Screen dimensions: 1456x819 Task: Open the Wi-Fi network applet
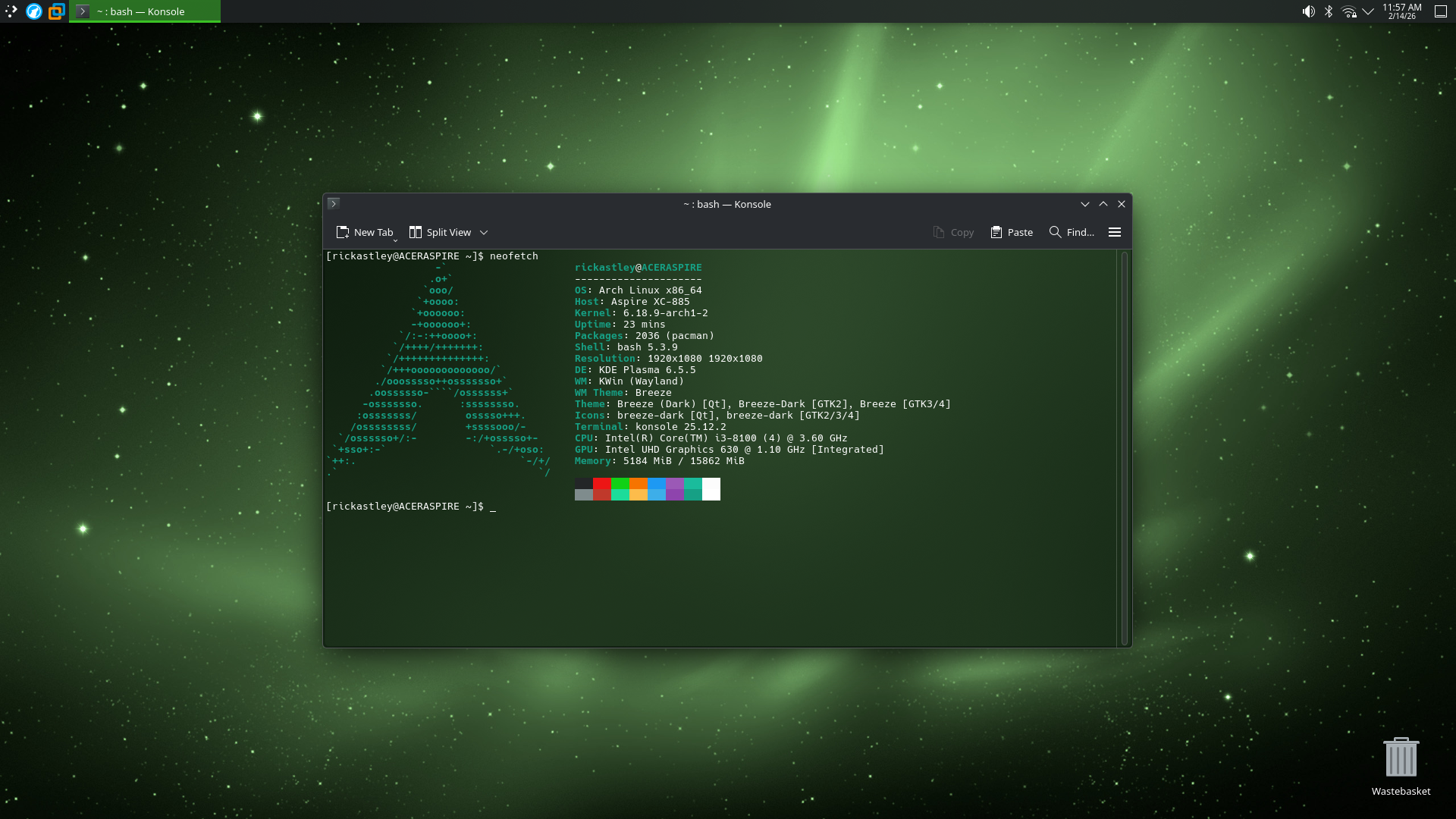point(1348,11)
